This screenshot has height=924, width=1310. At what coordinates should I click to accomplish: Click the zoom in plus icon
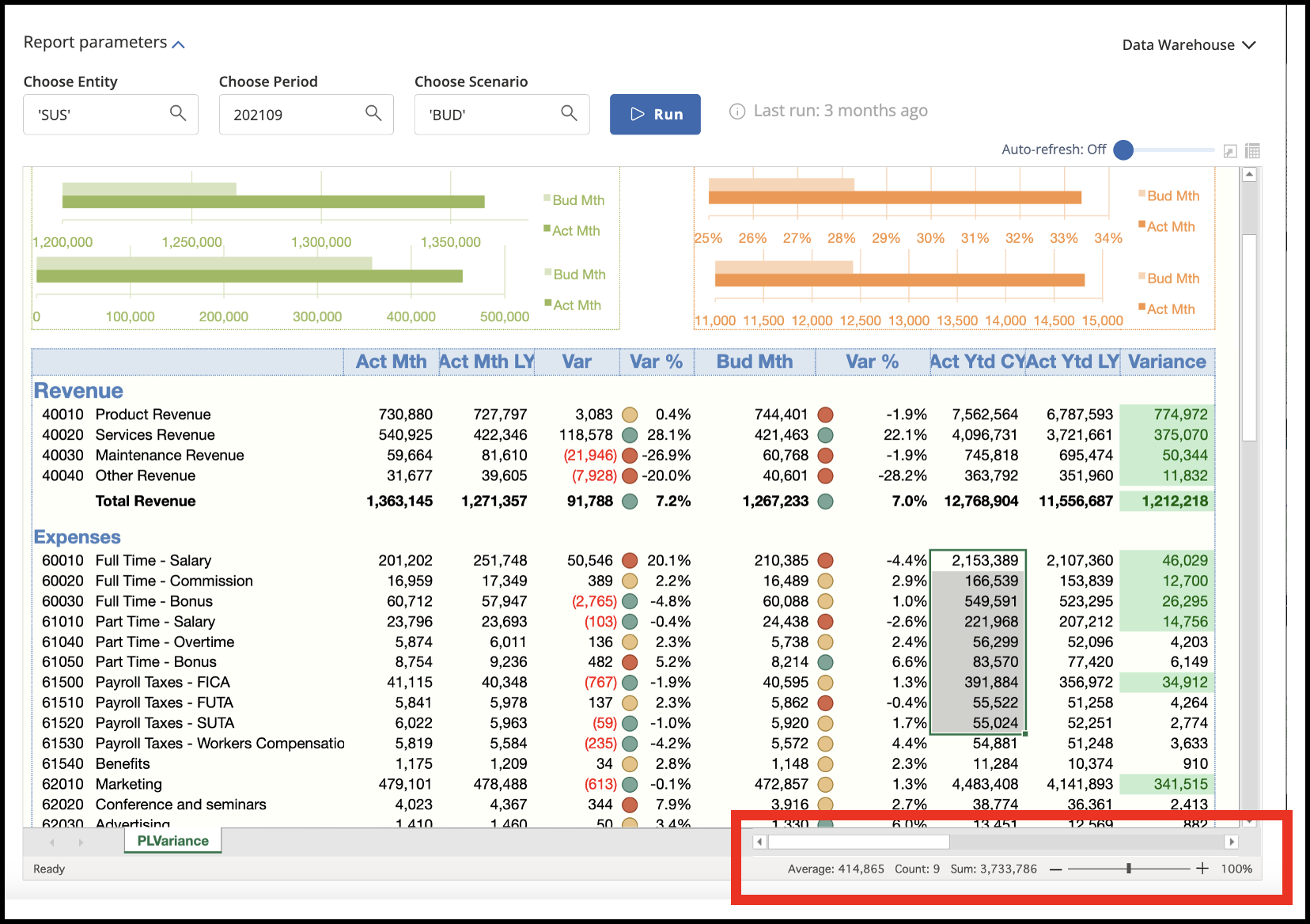click(x=1202, y=869)
